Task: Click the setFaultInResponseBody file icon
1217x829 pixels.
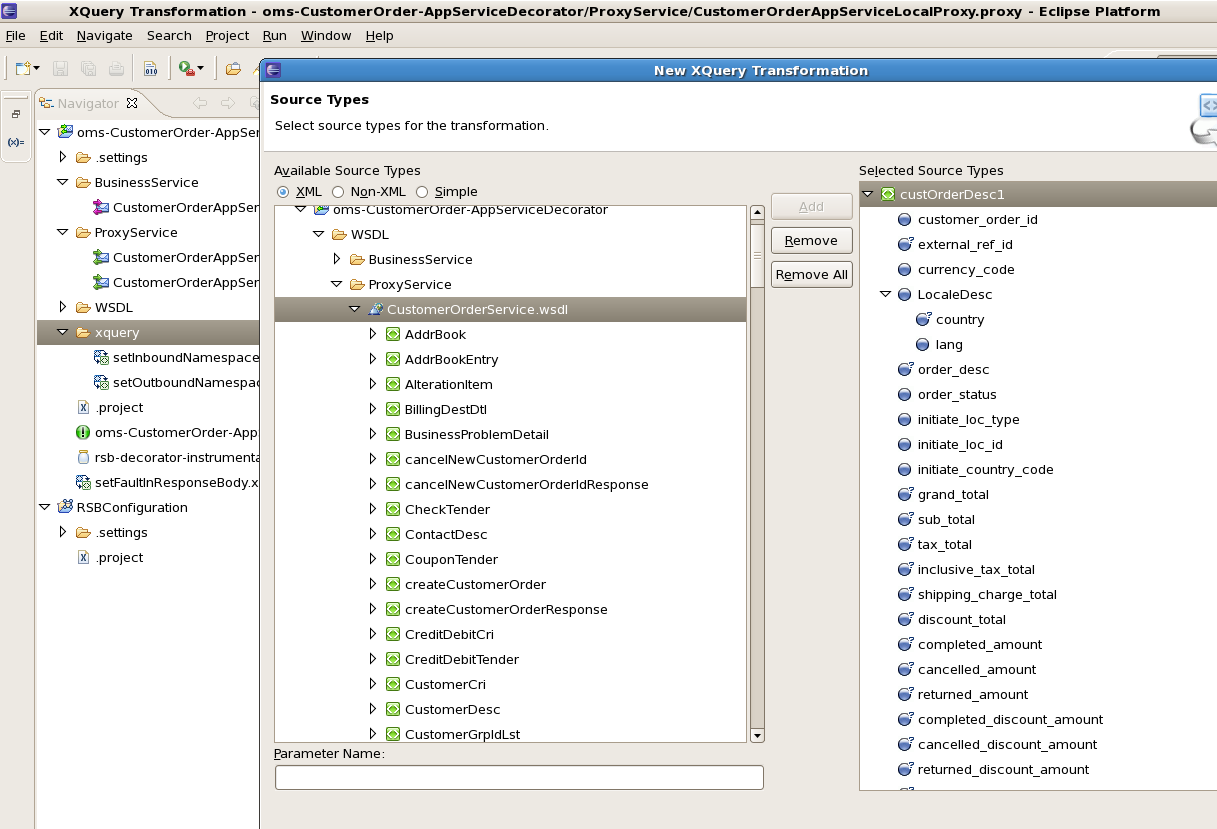Action: (83, 482)
